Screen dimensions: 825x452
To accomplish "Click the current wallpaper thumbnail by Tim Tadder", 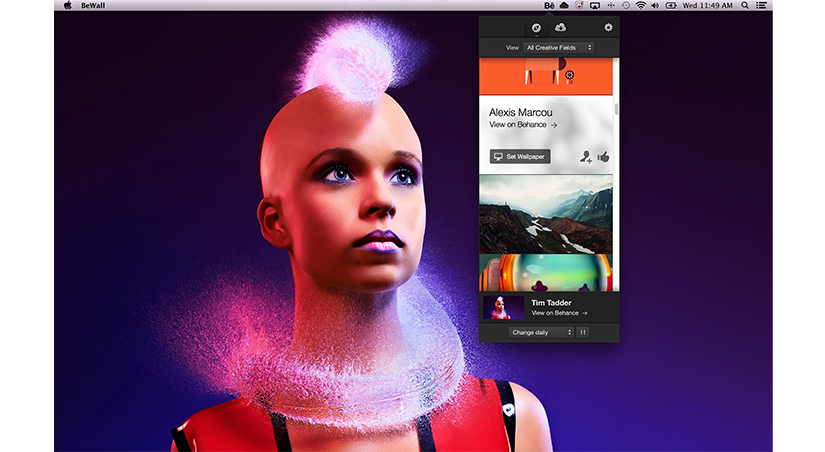I will [x=504, y=307].
